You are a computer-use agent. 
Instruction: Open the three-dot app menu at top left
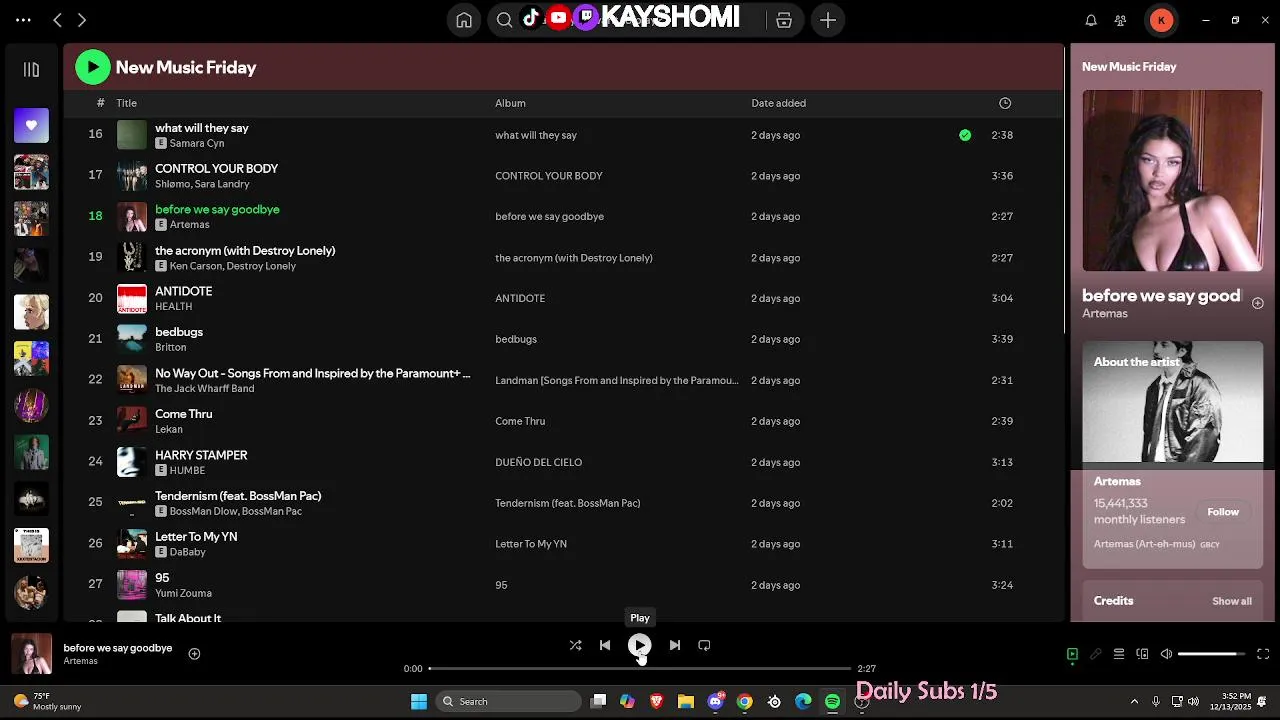pyautogui.click(x=23, y=20)
